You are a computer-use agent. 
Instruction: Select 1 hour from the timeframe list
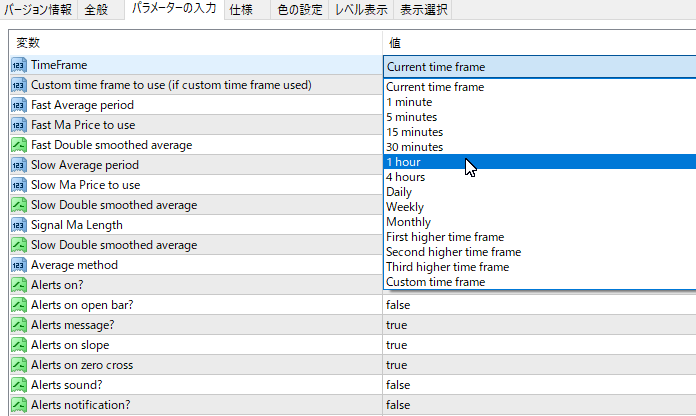click(x=405, y=162)
